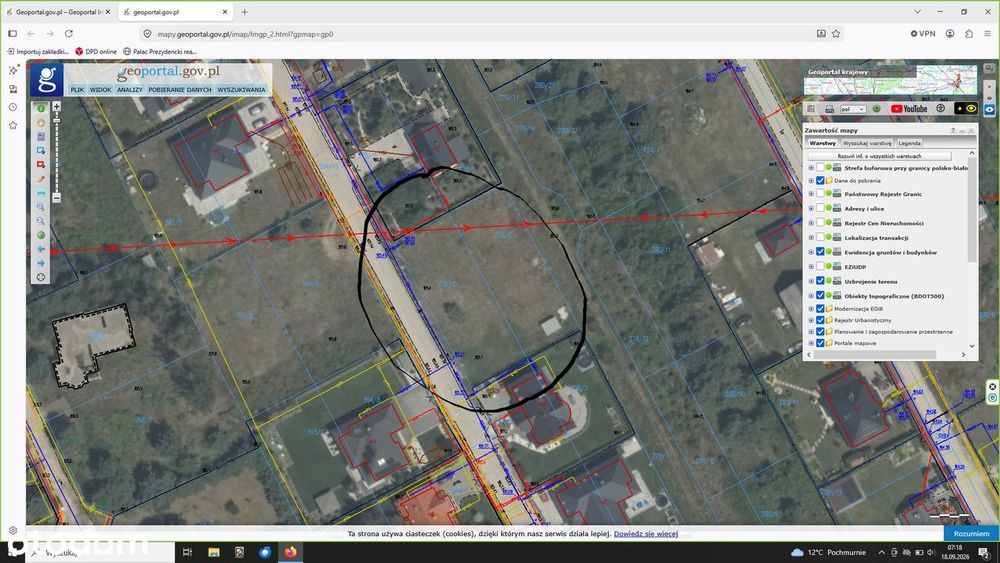
Task: Open the POBIERANIE DANYCH menu
Action: (x=180, y=90)
